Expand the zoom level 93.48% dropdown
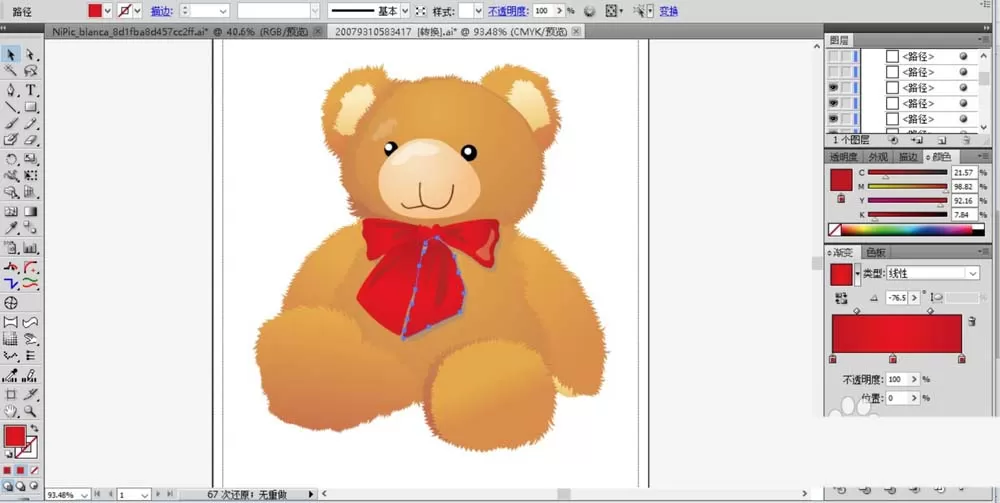Image resolution: width=1000 pixels, height=503 pixels. pos(85,495)
